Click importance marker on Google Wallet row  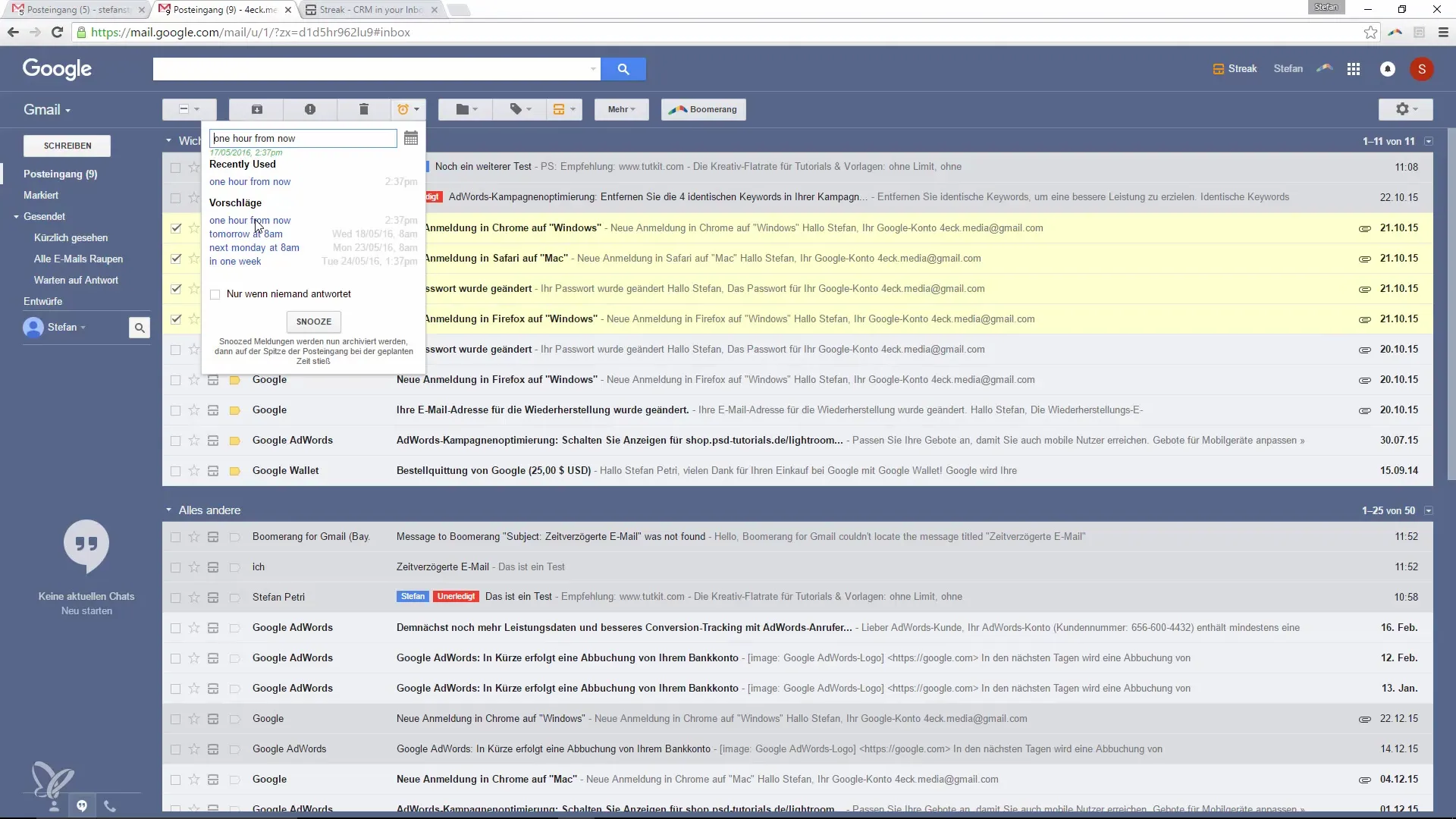pos(235,471)
